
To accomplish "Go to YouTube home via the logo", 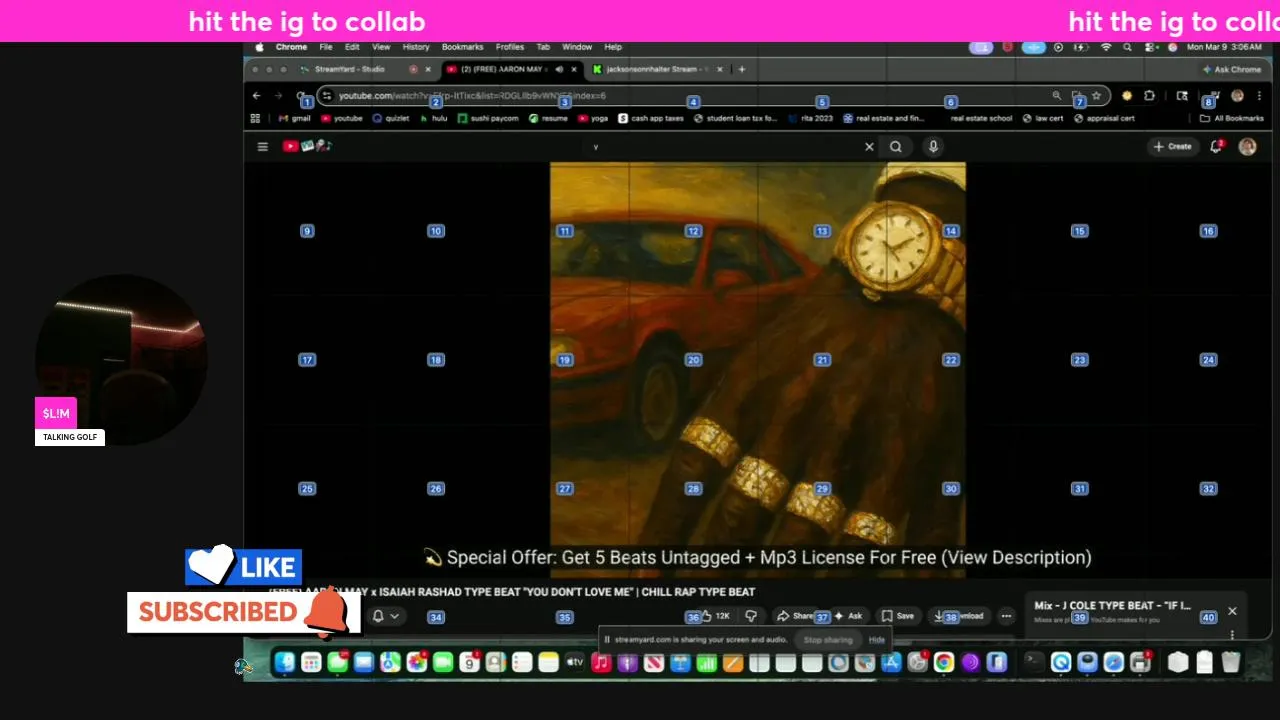I will point(306,146).
